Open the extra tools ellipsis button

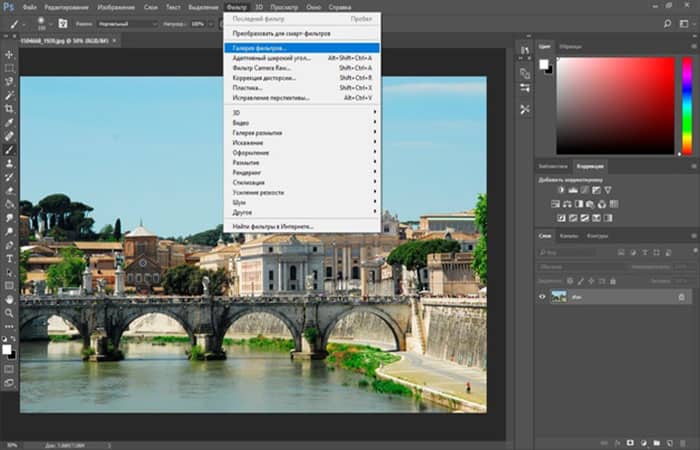pos(9,326)
